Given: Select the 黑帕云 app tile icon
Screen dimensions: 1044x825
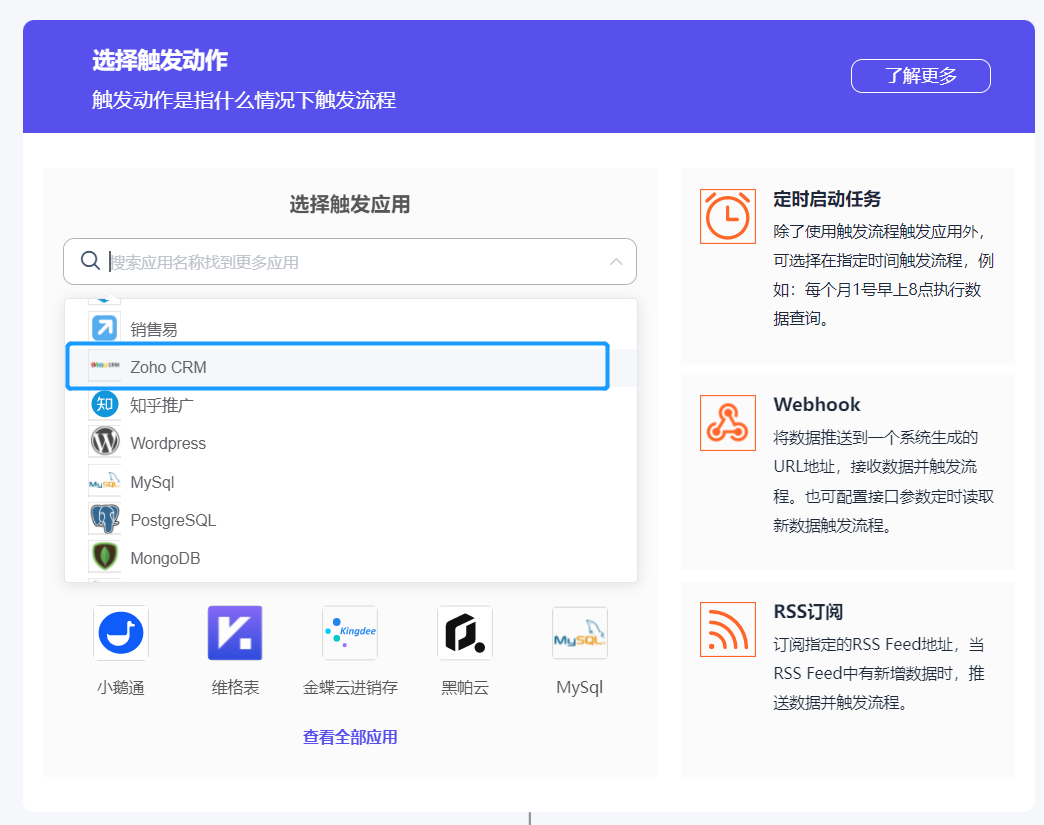Looking at the screenshot, I should [465, 633].
